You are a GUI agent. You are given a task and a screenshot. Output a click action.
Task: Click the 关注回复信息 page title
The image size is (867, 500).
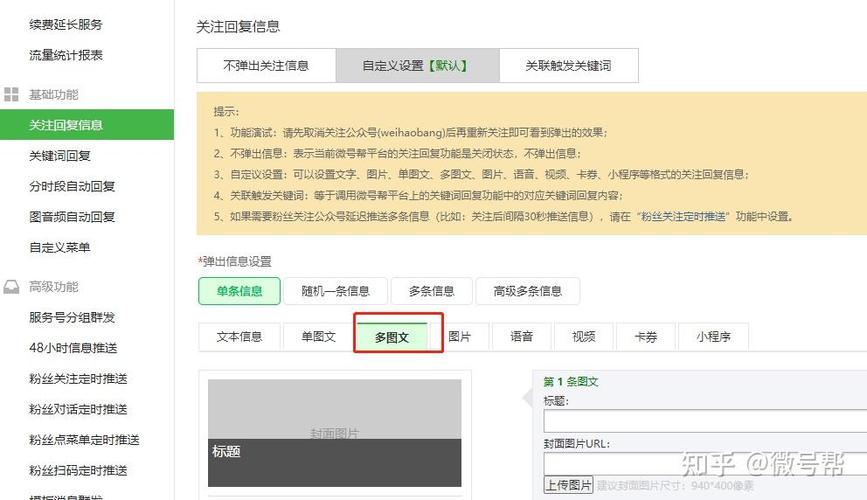[x=238, y=27]
